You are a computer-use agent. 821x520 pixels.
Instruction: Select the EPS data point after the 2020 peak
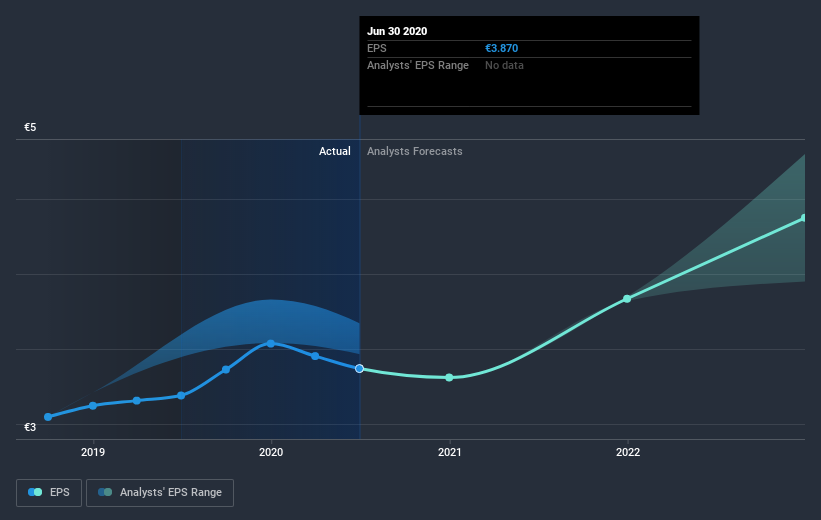(x=315, y=356)
